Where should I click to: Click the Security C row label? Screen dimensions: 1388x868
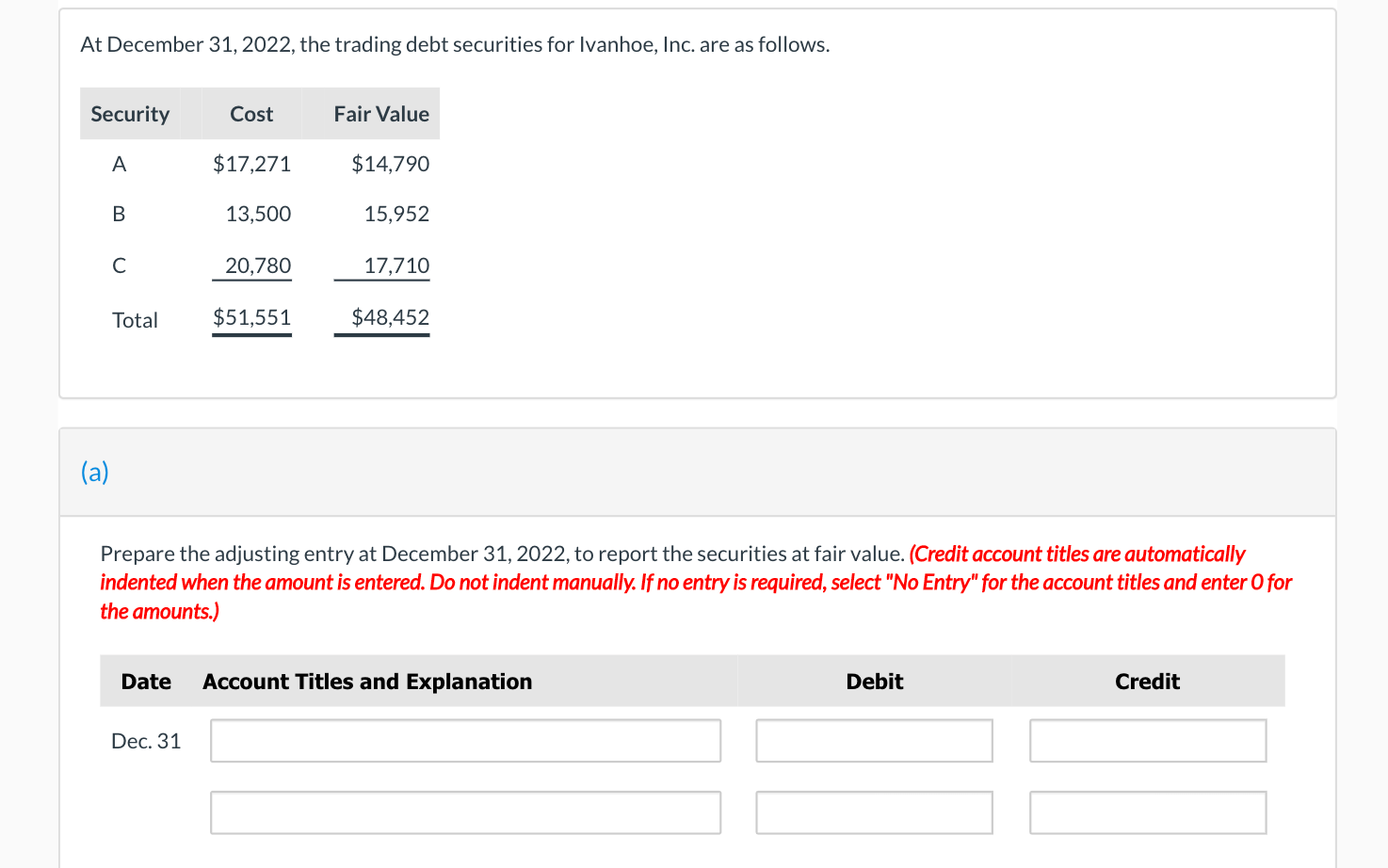click(x=119, y=265)
